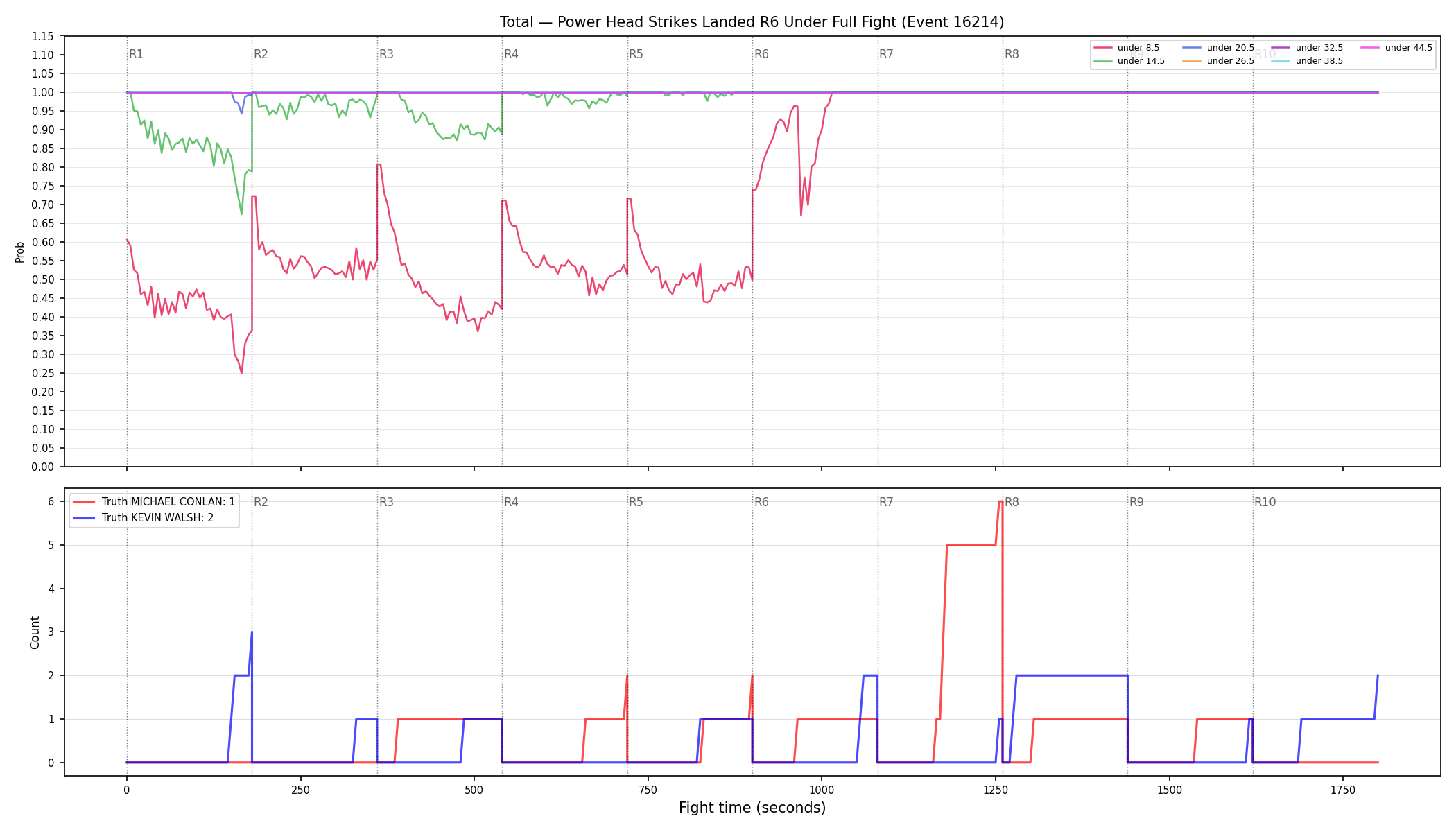Viewport: 1456px width, 832px height.
Task: Click the R10 round label in Count chart
Action: (x=1265, y=502)
